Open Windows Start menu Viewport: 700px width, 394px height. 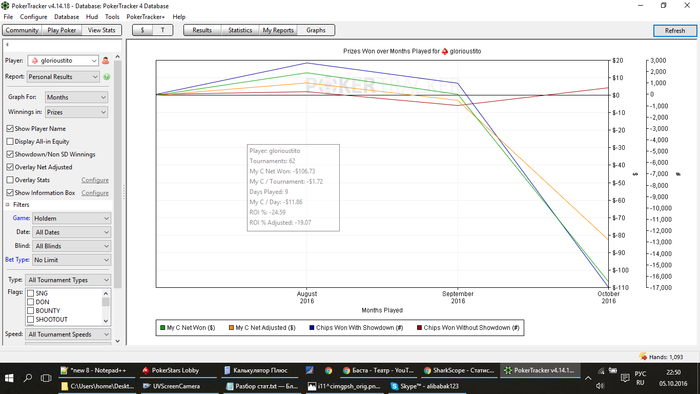[9, 378]
